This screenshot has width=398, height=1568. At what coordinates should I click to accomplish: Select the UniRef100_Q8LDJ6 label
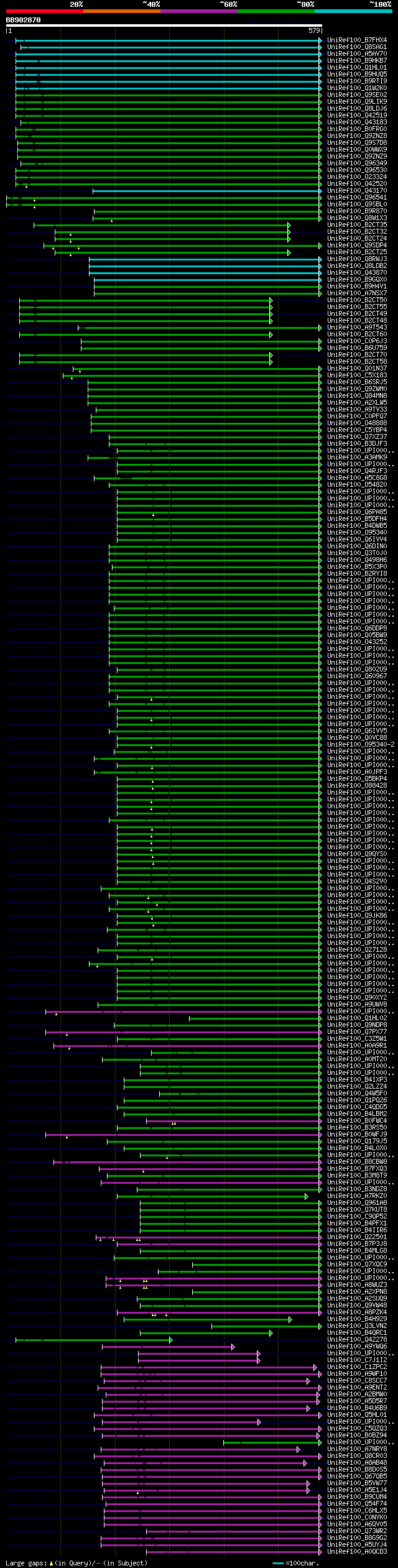357,109
